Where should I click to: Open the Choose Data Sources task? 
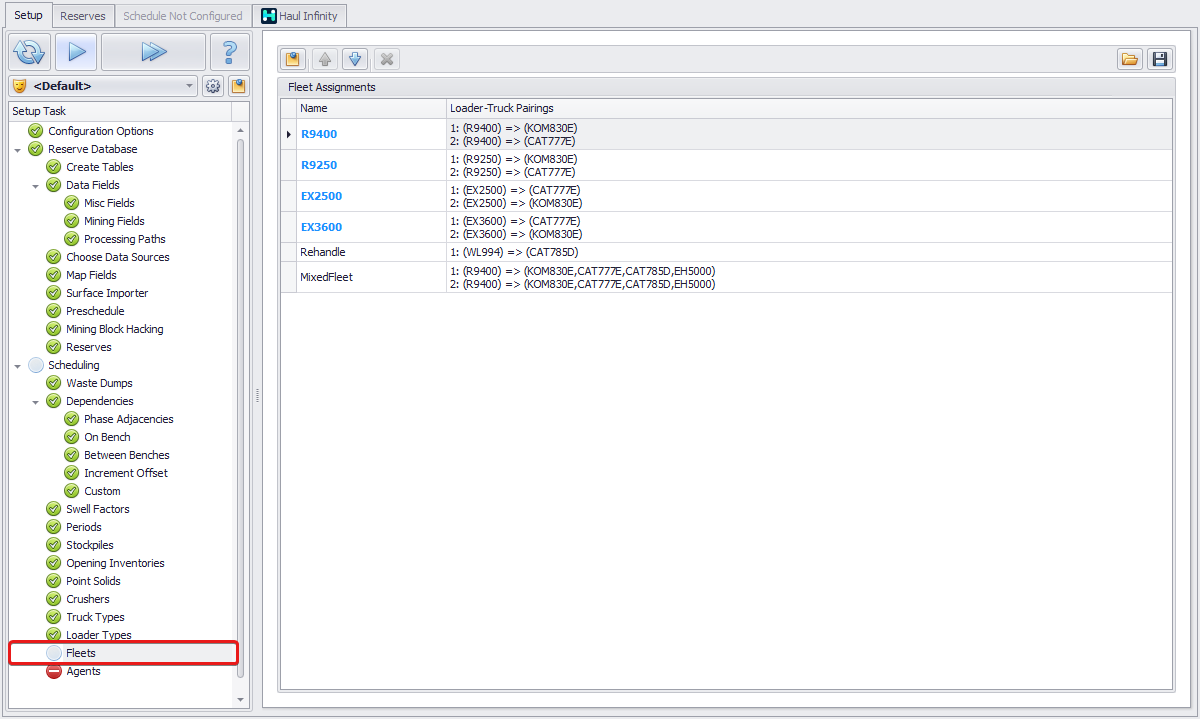[118, 257]
